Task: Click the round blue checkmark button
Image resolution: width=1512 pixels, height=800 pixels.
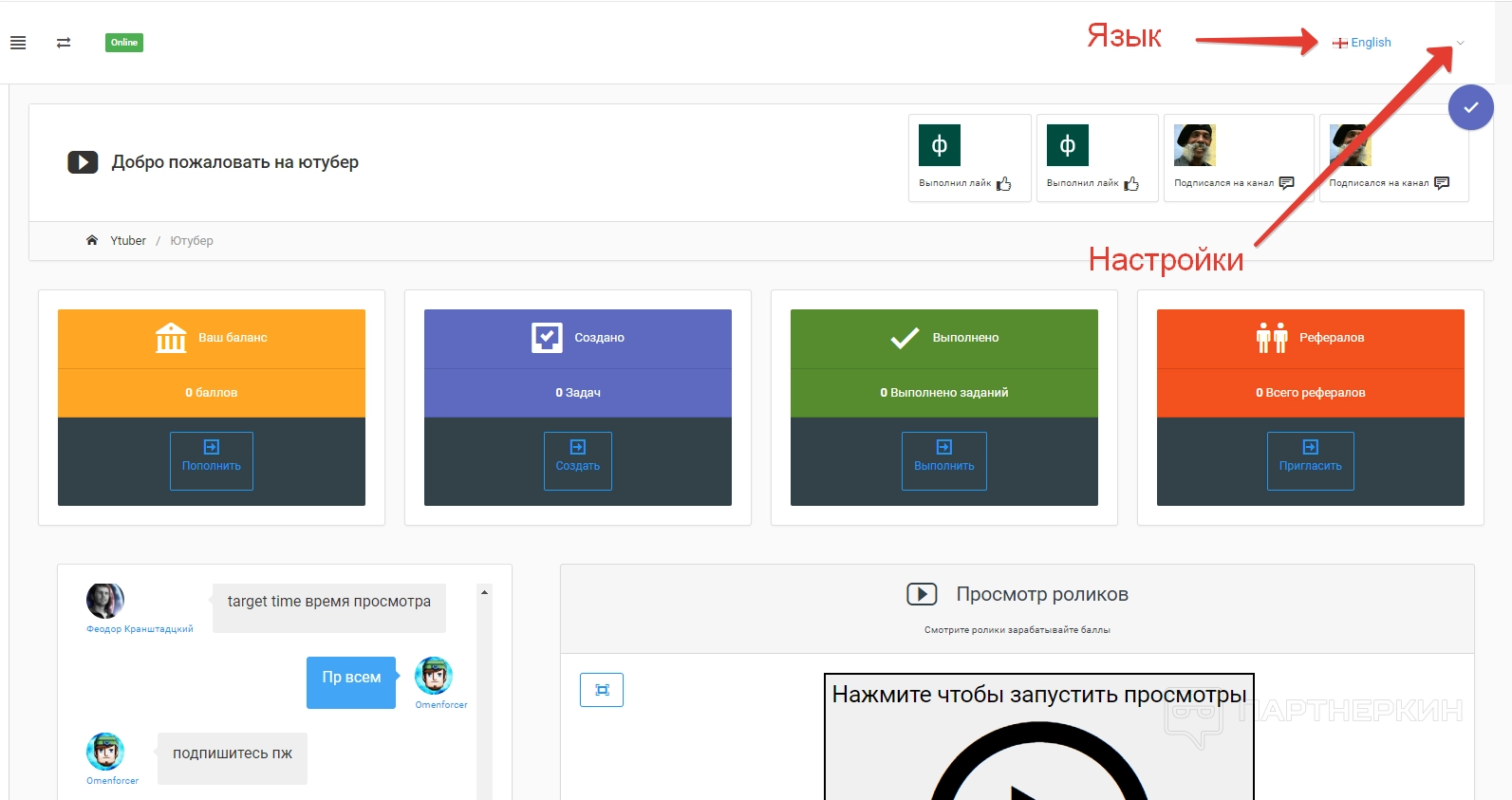Action: tap(1470, 108)
